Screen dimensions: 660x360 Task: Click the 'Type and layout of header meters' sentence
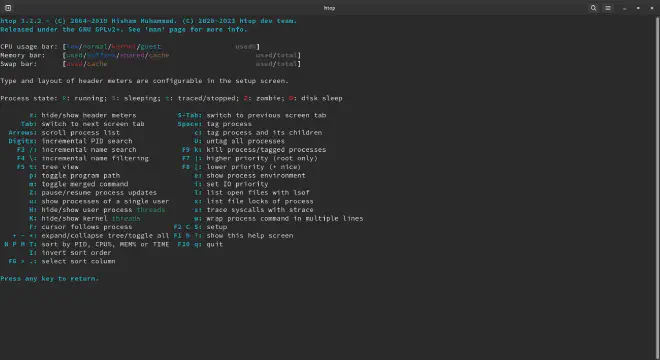coord(144,81)
